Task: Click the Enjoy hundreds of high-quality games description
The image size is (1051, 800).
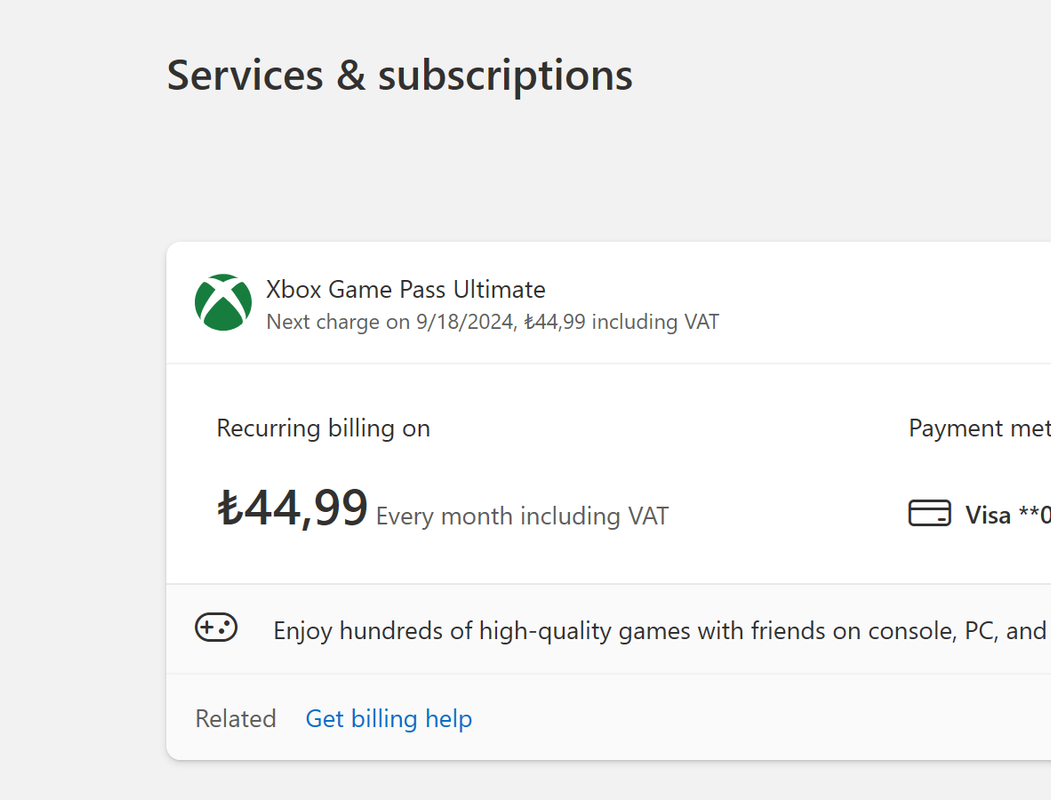Action: point(660,631)
